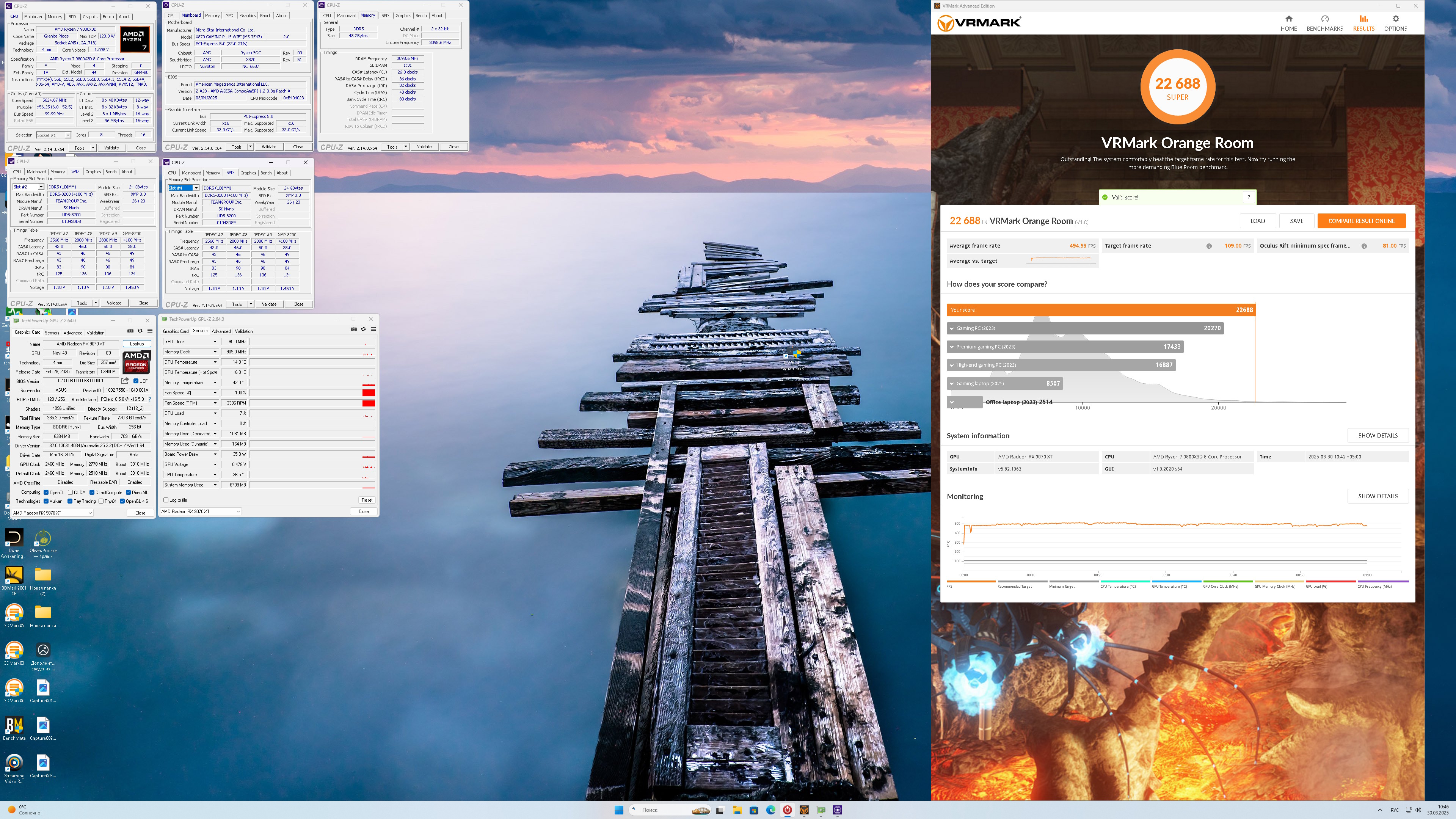Open Streaming Video Recorder desktop shortcut
1456x819 pixels.
[14, 768]
